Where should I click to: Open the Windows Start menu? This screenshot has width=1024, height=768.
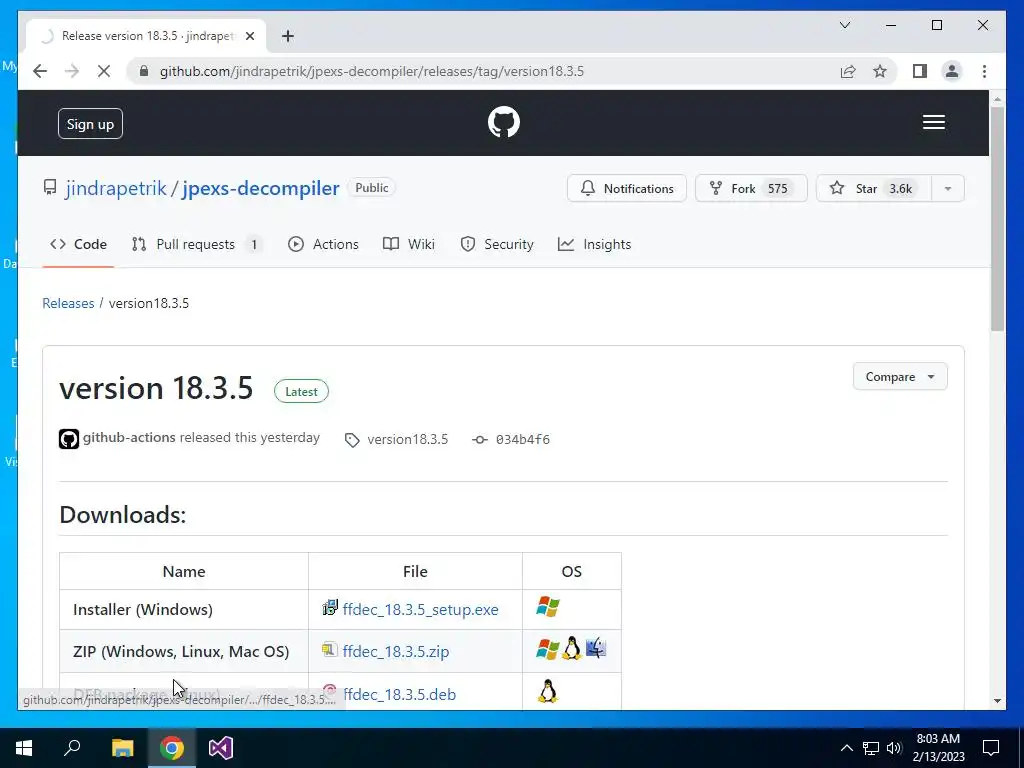[x=24, y=748]
